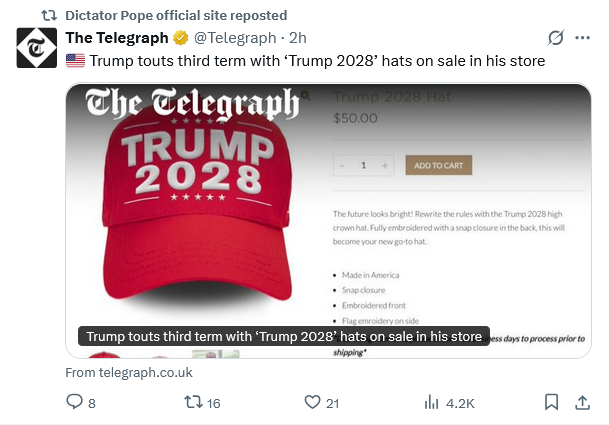Click the share upload icon

point(582,402)
